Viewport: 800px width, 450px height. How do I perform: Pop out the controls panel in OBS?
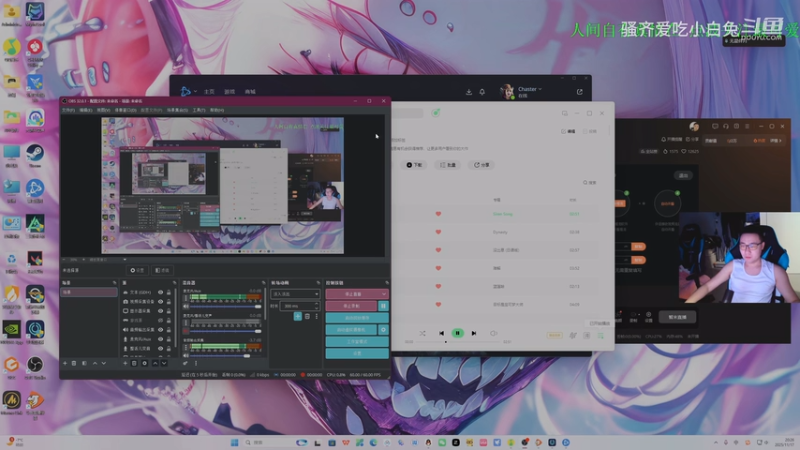click(387, 283)
